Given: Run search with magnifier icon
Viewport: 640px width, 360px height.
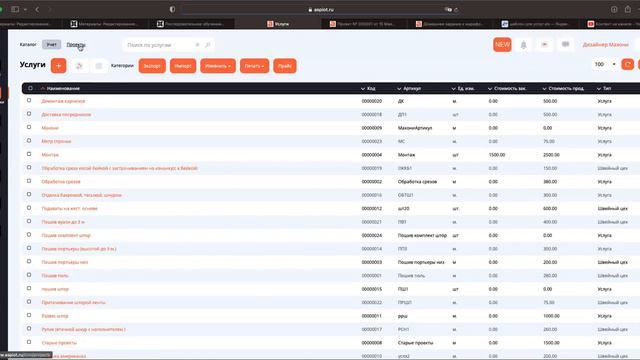Looking at the screenshot, I should 207,45.
